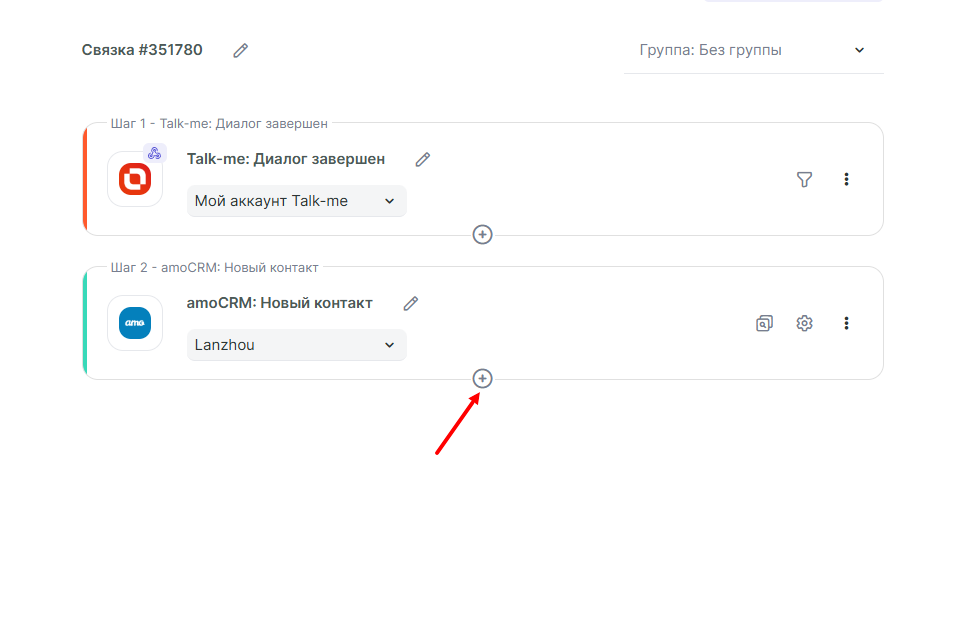
Task: Open the three-dot menu for step 2
Action: coord(846,323)
